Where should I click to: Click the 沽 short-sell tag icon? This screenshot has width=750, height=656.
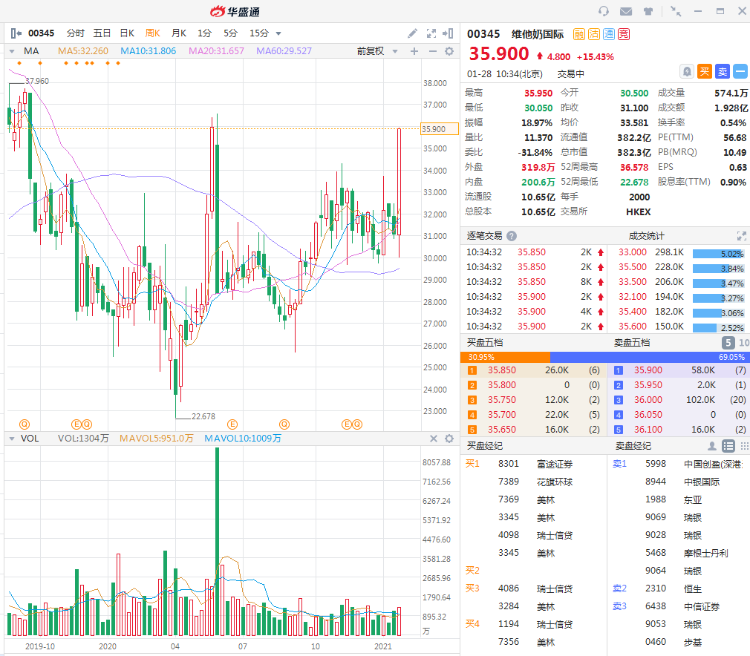(594, 34)
